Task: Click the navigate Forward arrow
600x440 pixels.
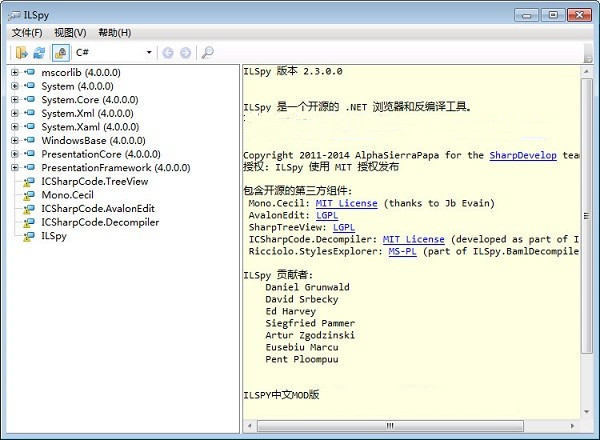Action: click(186, 52)
